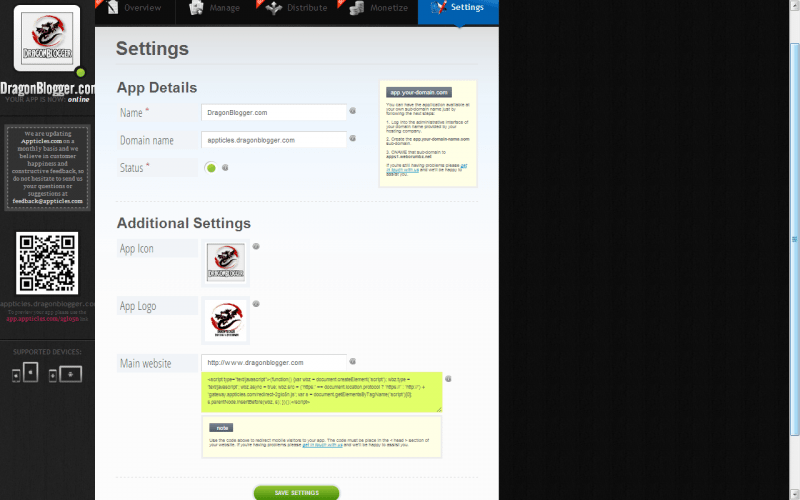The height and width of the screenshot is (500, 800).
Task: Click the feedback@appticles.com email
Action: click(x=47, y=201)
